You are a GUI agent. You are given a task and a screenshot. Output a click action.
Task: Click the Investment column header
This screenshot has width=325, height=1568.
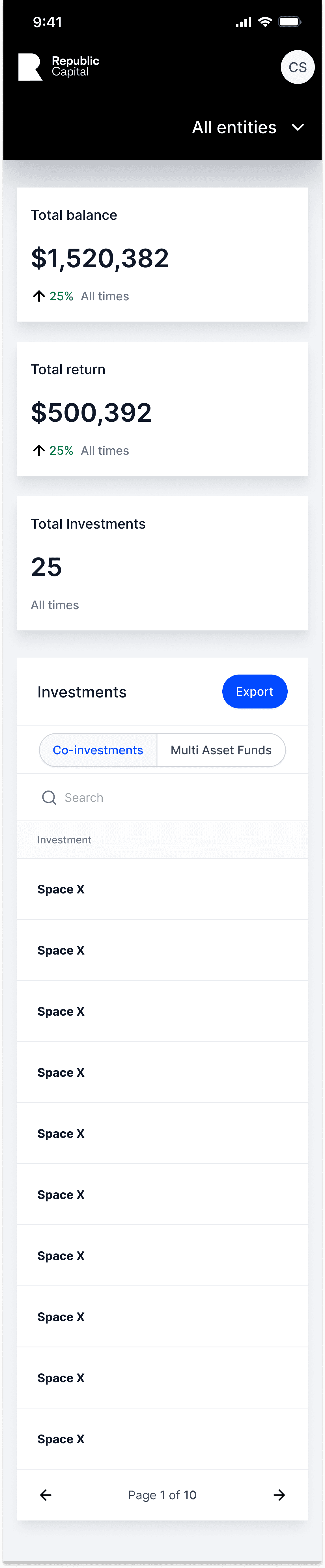click(x=64, y=840)
